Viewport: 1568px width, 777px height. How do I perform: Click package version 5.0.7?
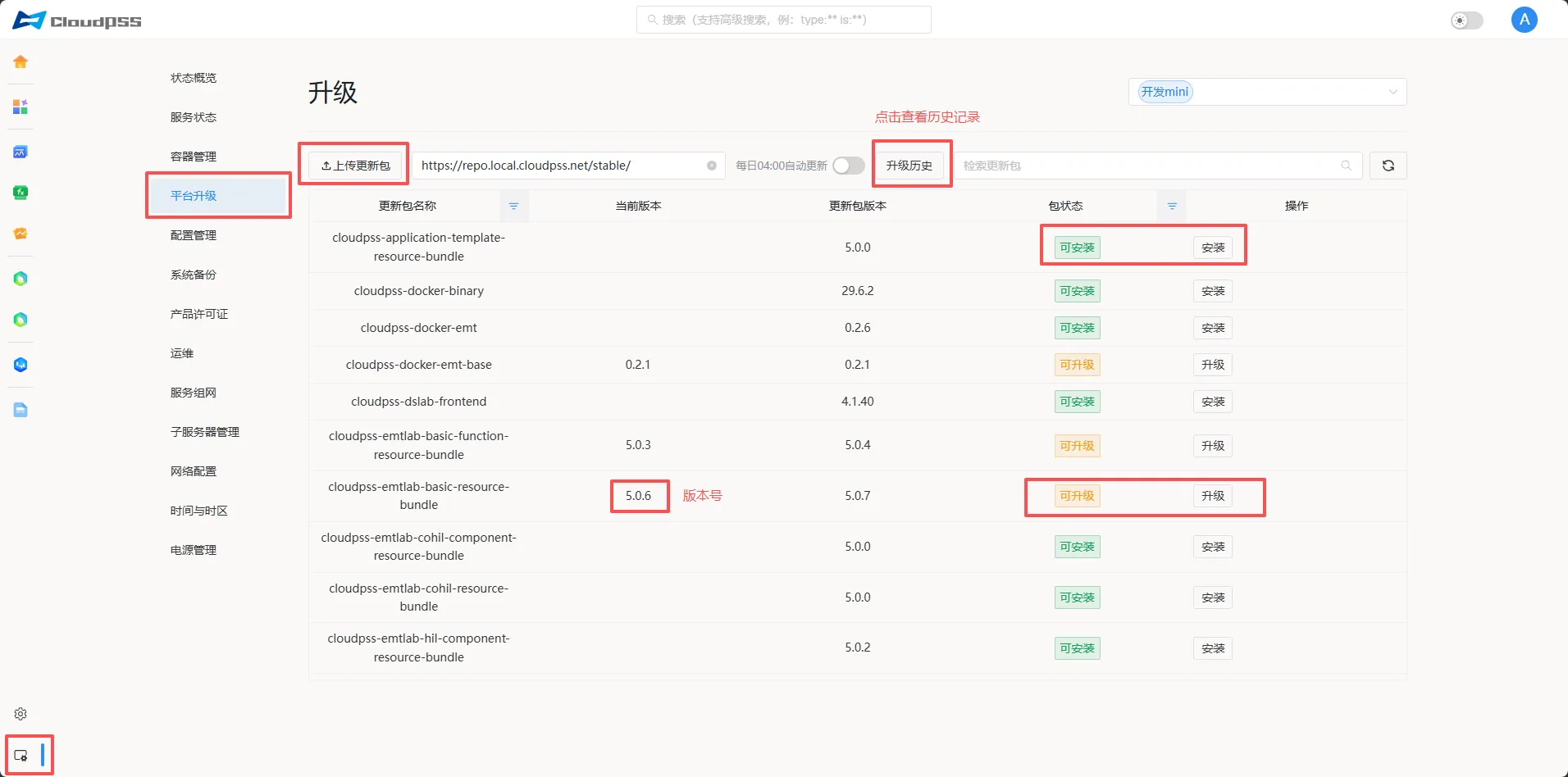858,496
